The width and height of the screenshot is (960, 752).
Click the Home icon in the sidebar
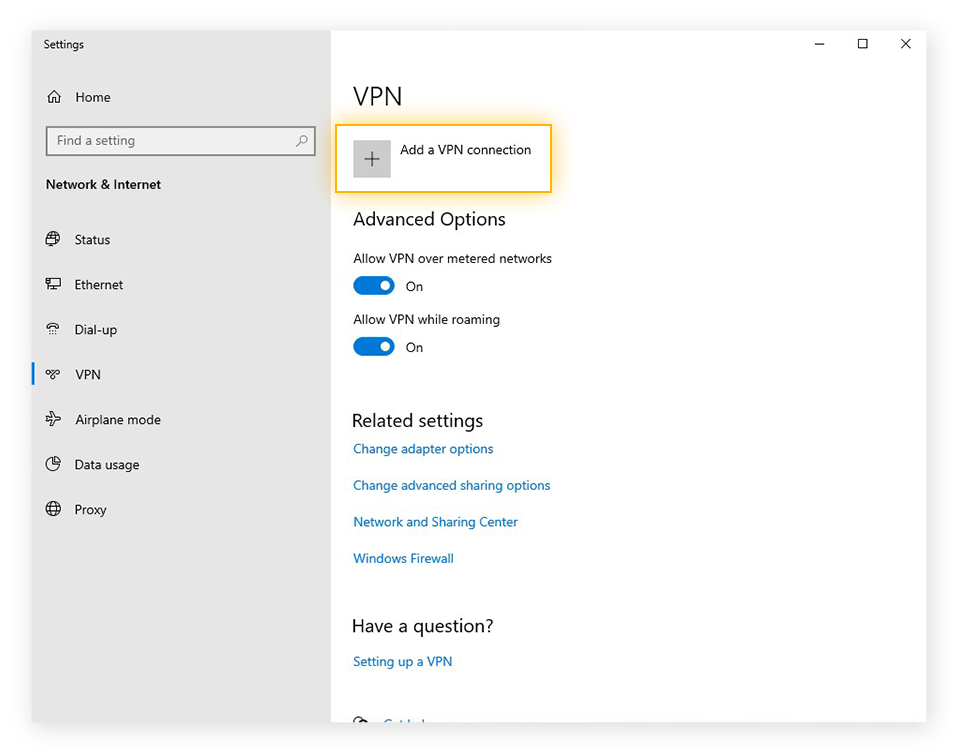click(53, 96)
